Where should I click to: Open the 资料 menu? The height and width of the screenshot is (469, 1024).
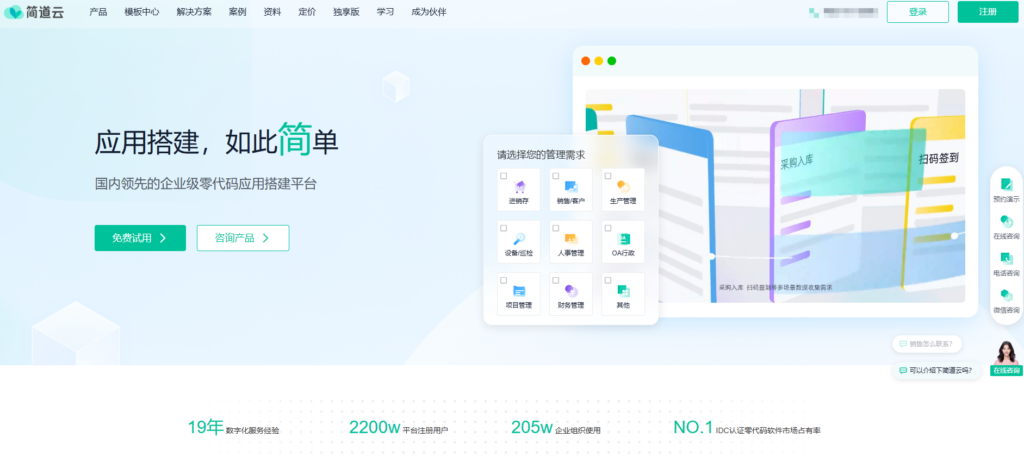click(x=272, y=12)
